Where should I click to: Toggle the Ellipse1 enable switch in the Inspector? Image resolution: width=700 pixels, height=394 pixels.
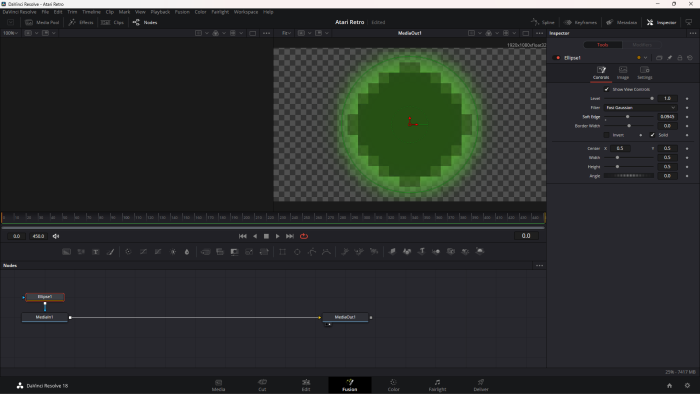(557, 58)
